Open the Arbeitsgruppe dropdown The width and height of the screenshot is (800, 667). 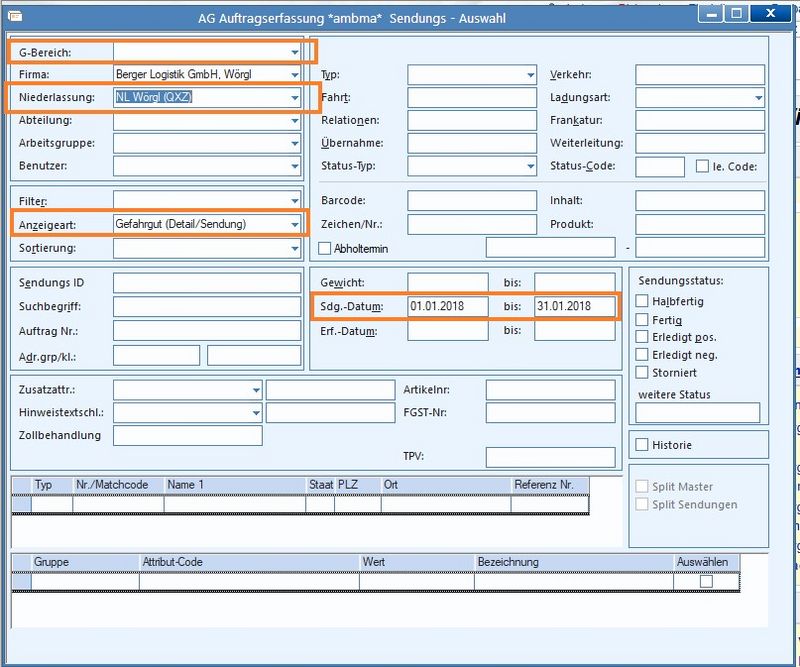tap(295, 143)
